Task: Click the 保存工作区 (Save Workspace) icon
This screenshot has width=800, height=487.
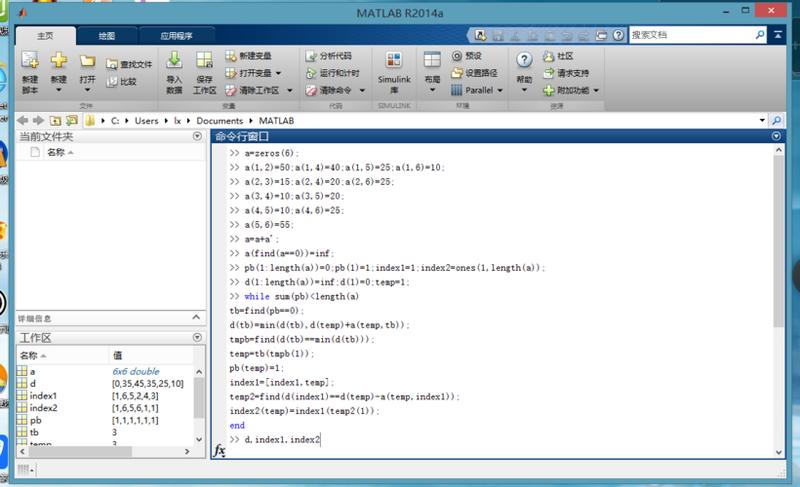Action: pos(204,61)
